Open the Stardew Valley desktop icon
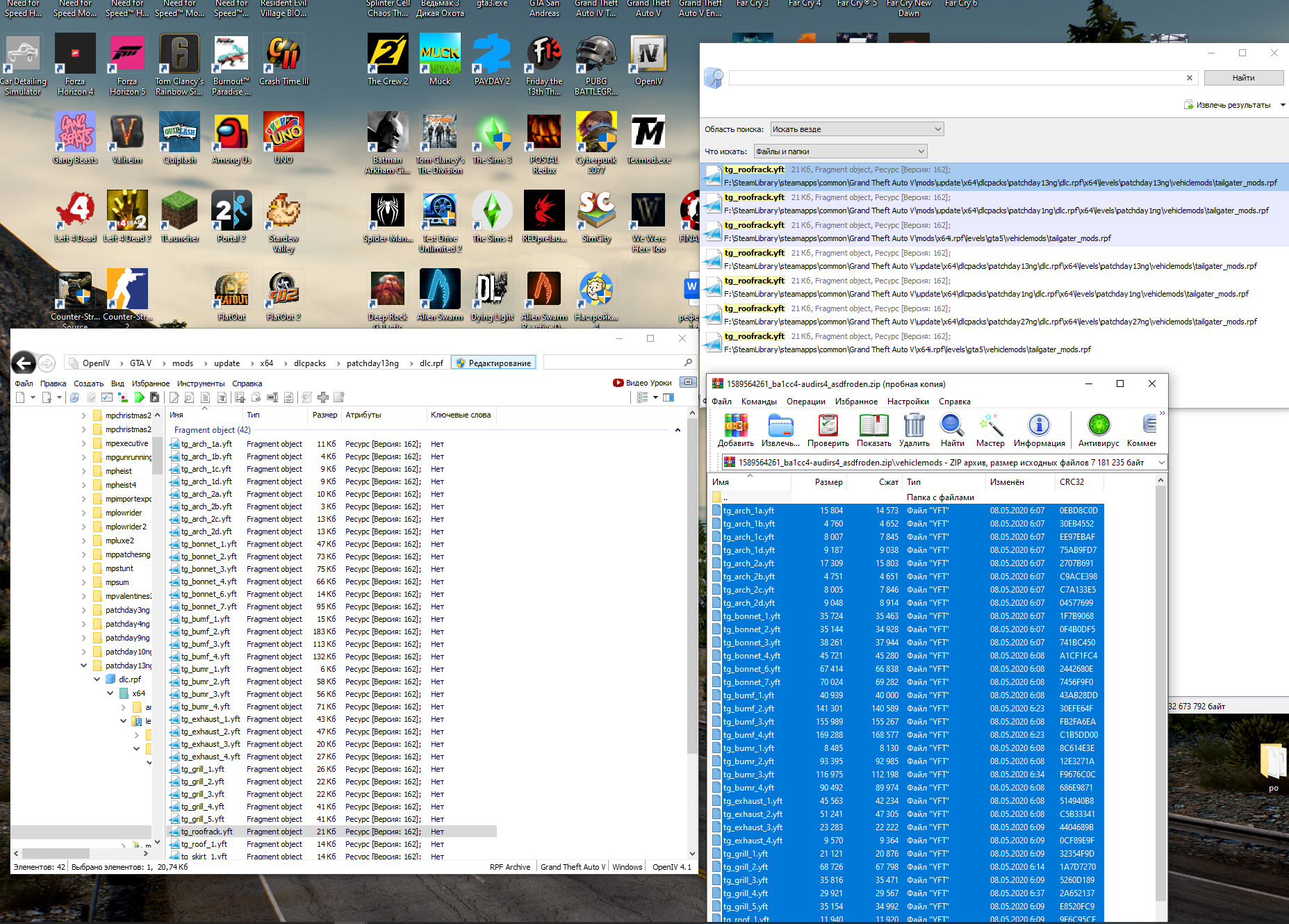Viewport: 1289px width, 924px height. pos(284,221)
